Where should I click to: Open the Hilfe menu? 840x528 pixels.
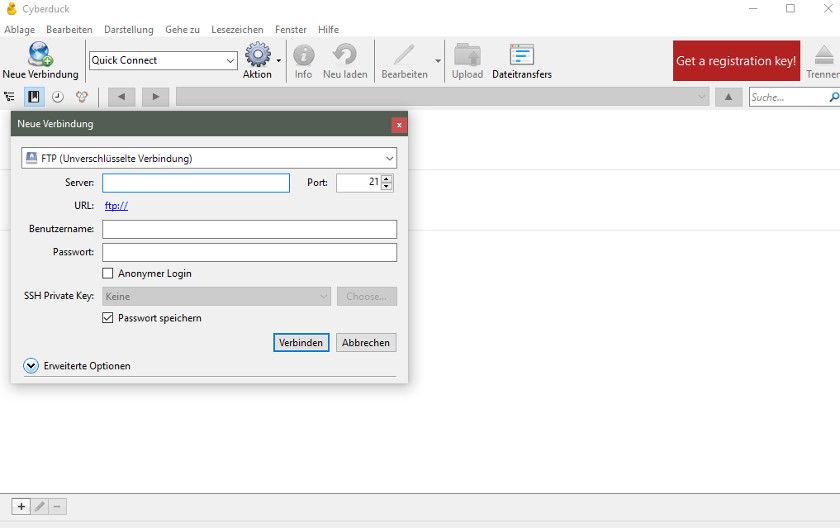coord(328,29)
